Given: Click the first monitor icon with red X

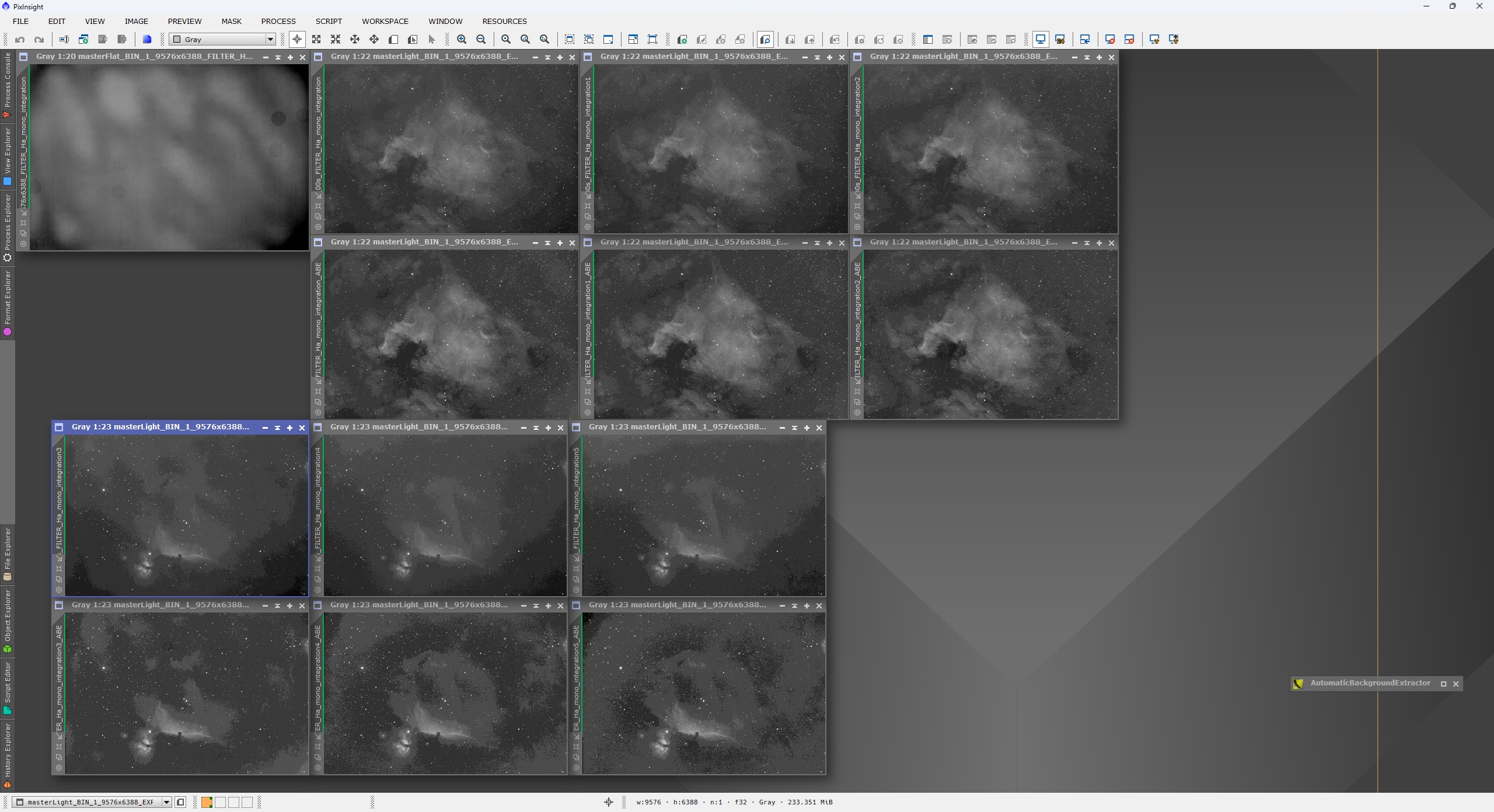Looking at the screenshot, I should pyautogui.click(x=1110, y=40).
